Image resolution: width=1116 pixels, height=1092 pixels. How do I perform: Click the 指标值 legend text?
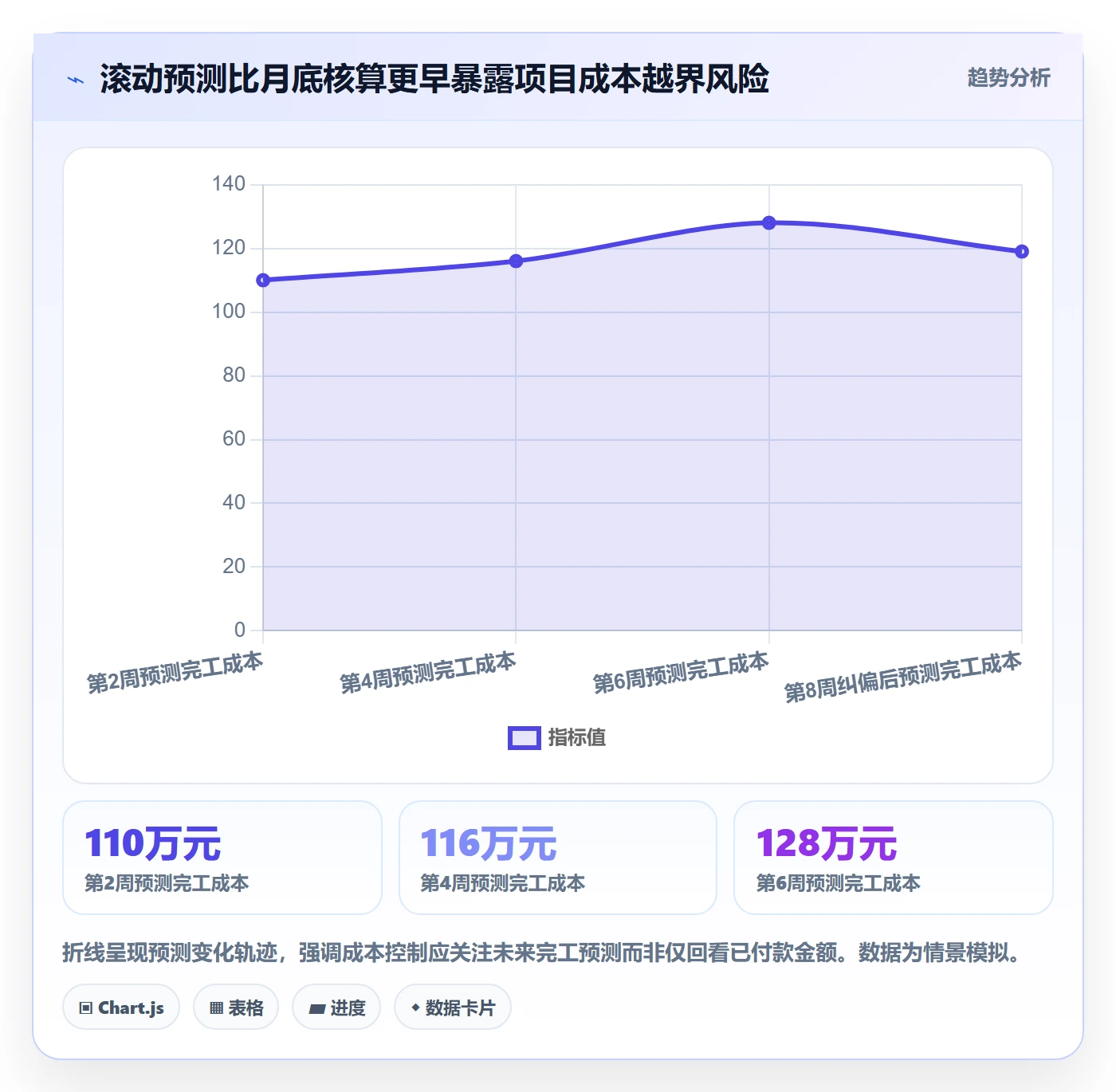[577, 738]
